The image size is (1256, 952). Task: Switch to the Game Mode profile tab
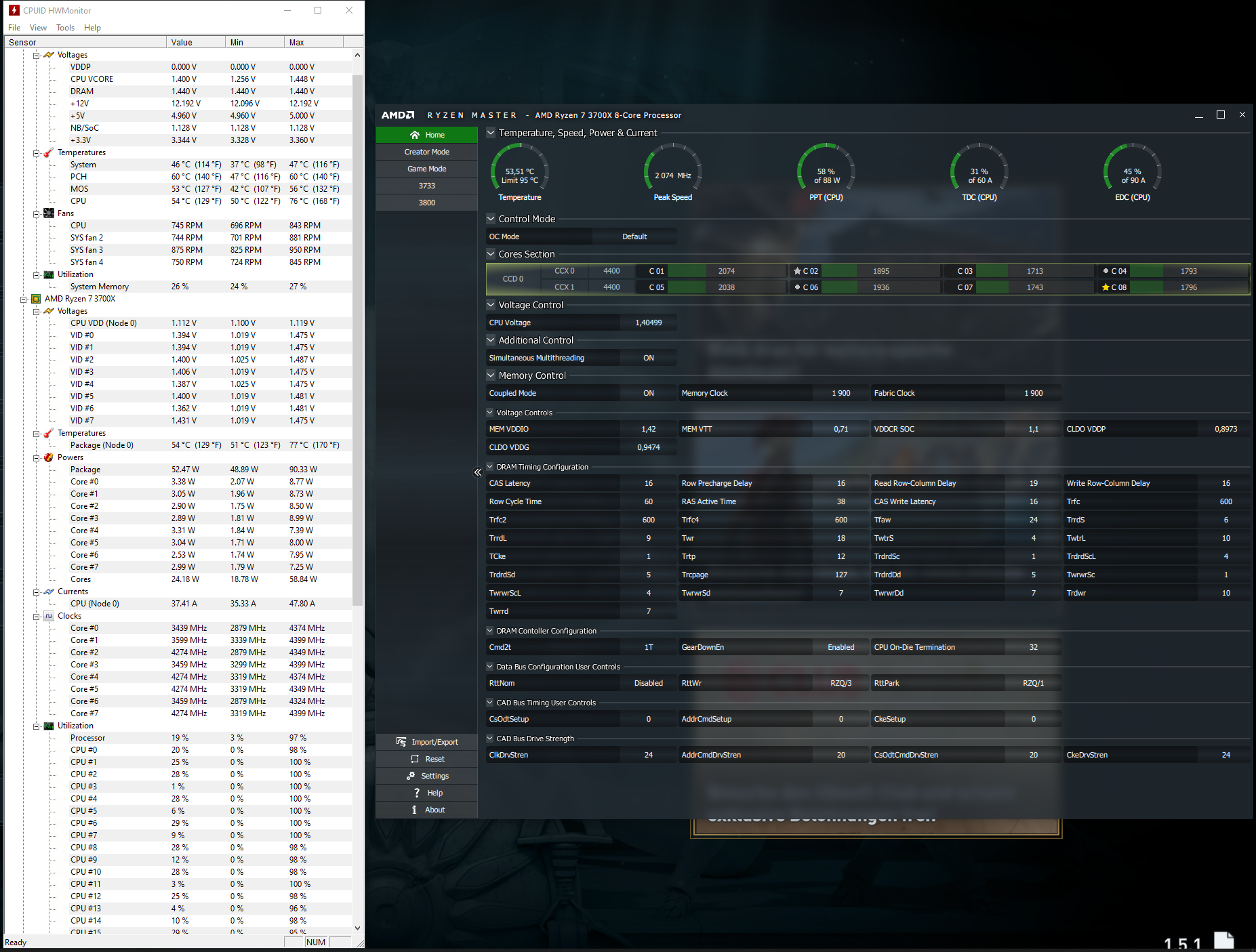(427, 169)
